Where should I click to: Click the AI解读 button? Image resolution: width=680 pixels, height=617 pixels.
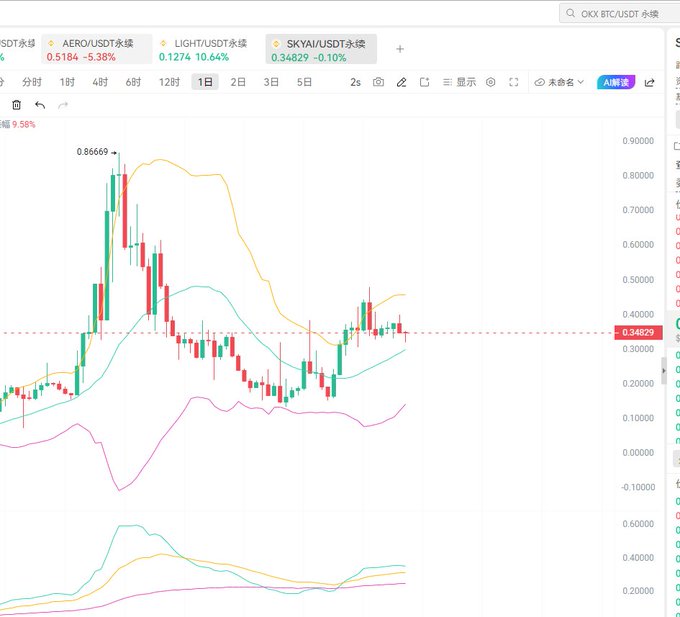click(x=616, y=82)
